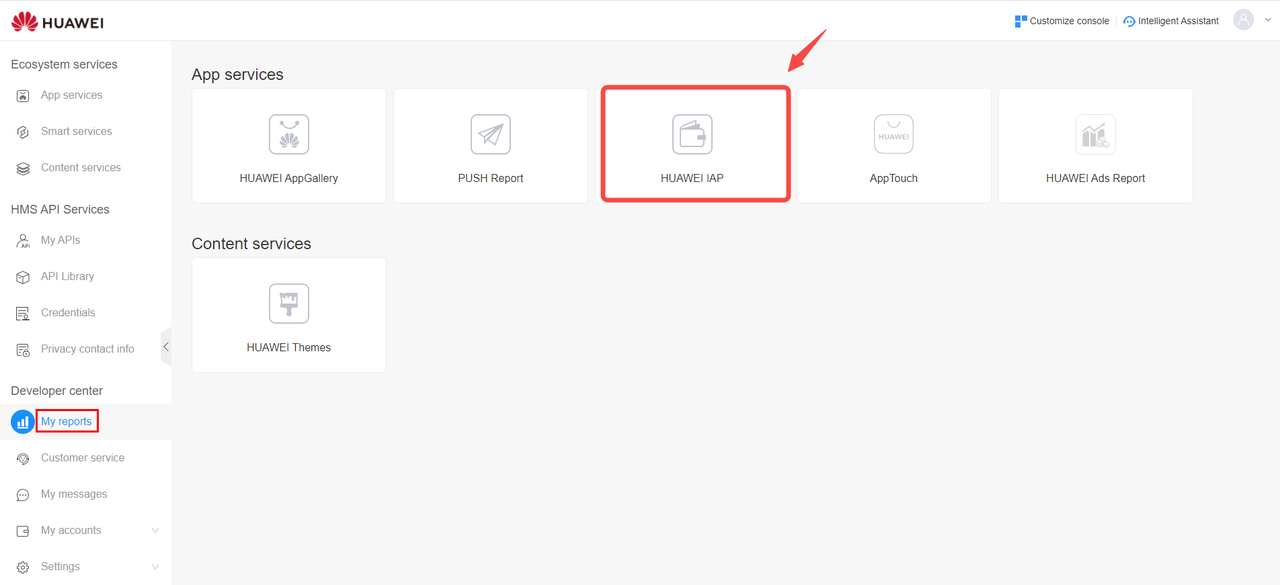The height and width of the screenshot is (585, 1280).
Task: Click the HUAWEI IAP wallet icon
Action: (692, 135)
